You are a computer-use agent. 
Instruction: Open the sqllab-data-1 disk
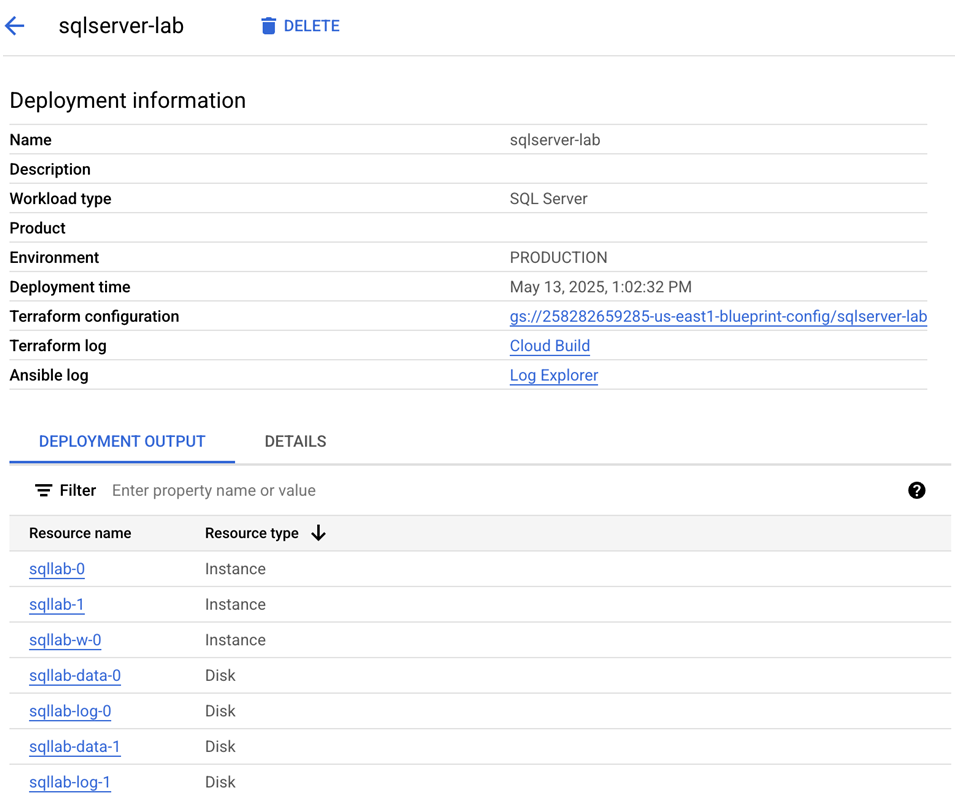coord(75,746)
